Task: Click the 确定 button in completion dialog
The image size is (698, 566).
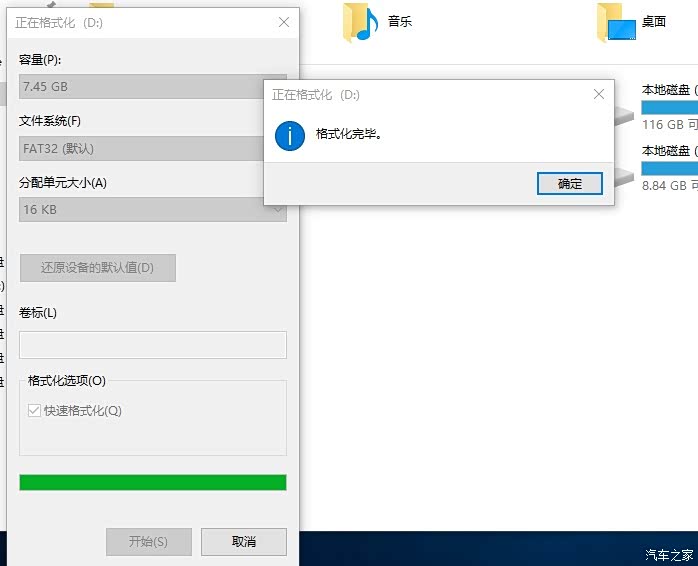Action: coord(569,183)
